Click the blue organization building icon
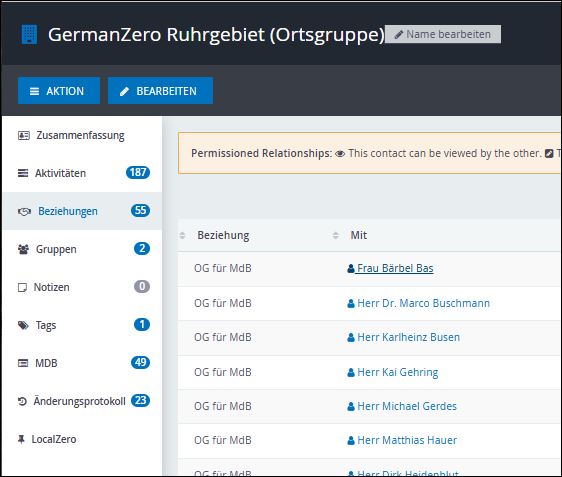This screenshot has height=477, width=562. (x=29, y=34)
